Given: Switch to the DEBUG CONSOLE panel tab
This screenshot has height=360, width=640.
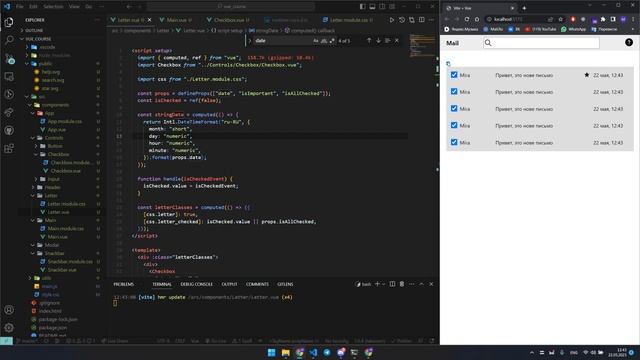Looking at the screenshot, I should 197,284.
